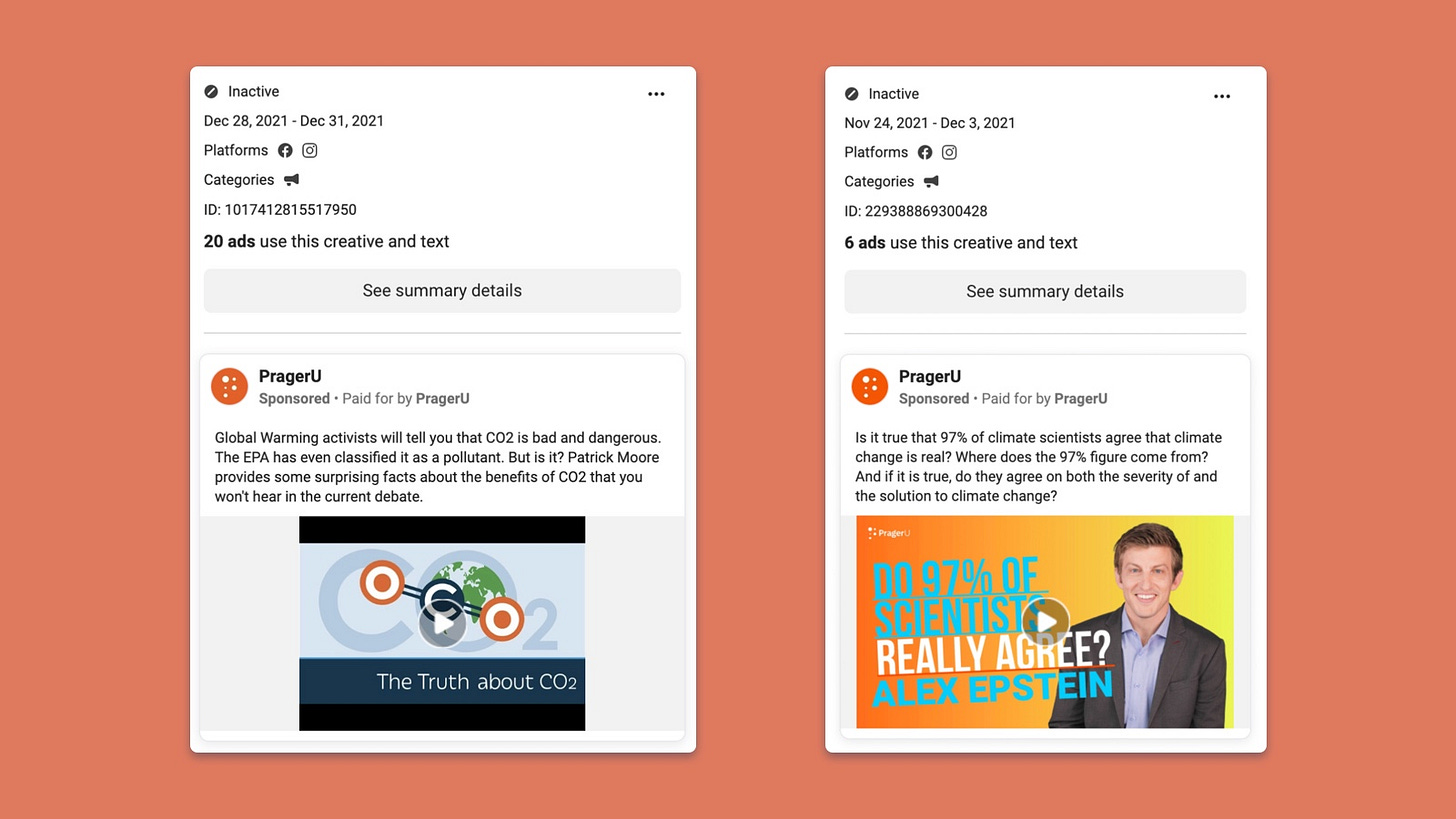Click the Facebook platform icon on the Nov 24 ad

(925, 152)
